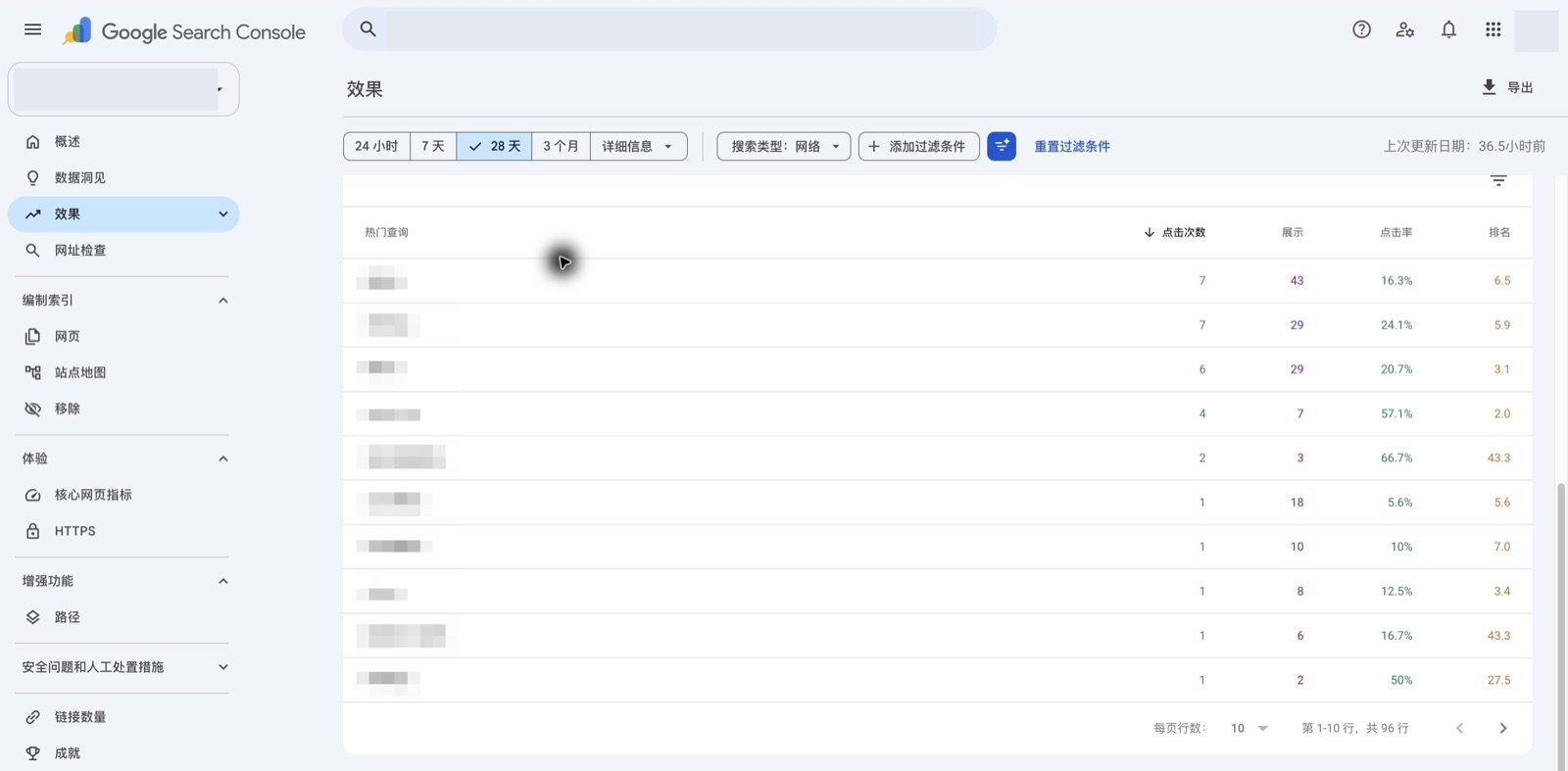
Task: Select the 3 个月 date range
Action: [x=561, y=146]
